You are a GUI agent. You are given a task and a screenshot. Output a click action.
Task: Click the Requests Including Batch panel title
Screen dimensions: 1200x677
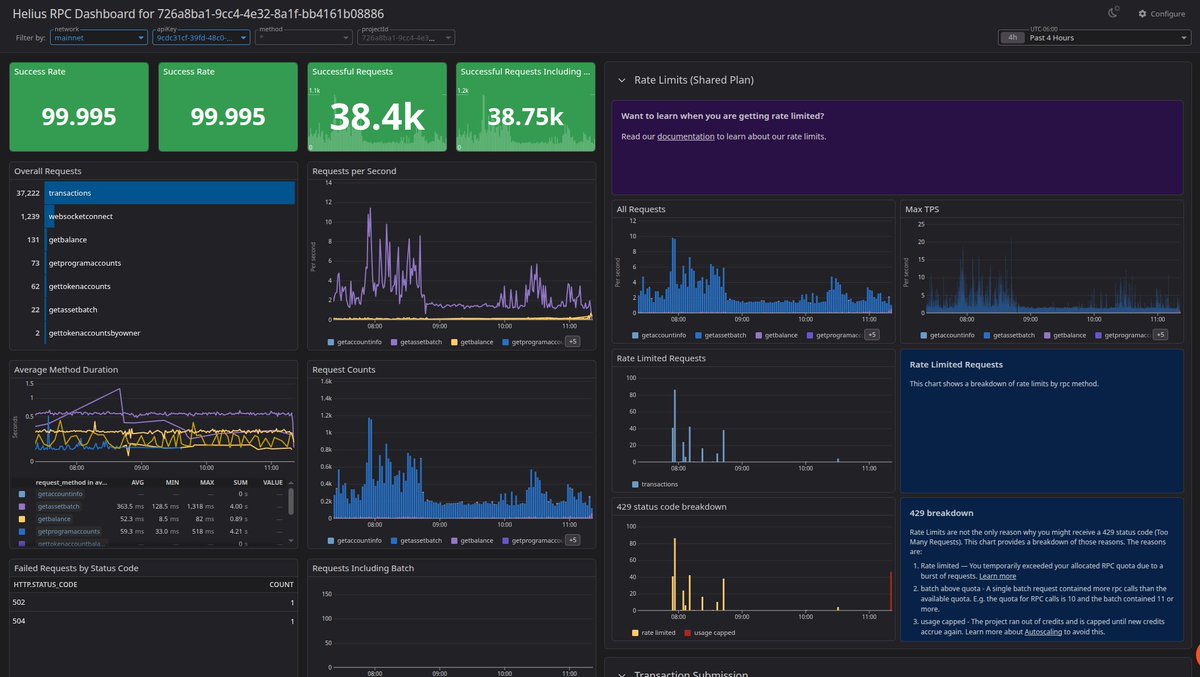tap(363, 568)
